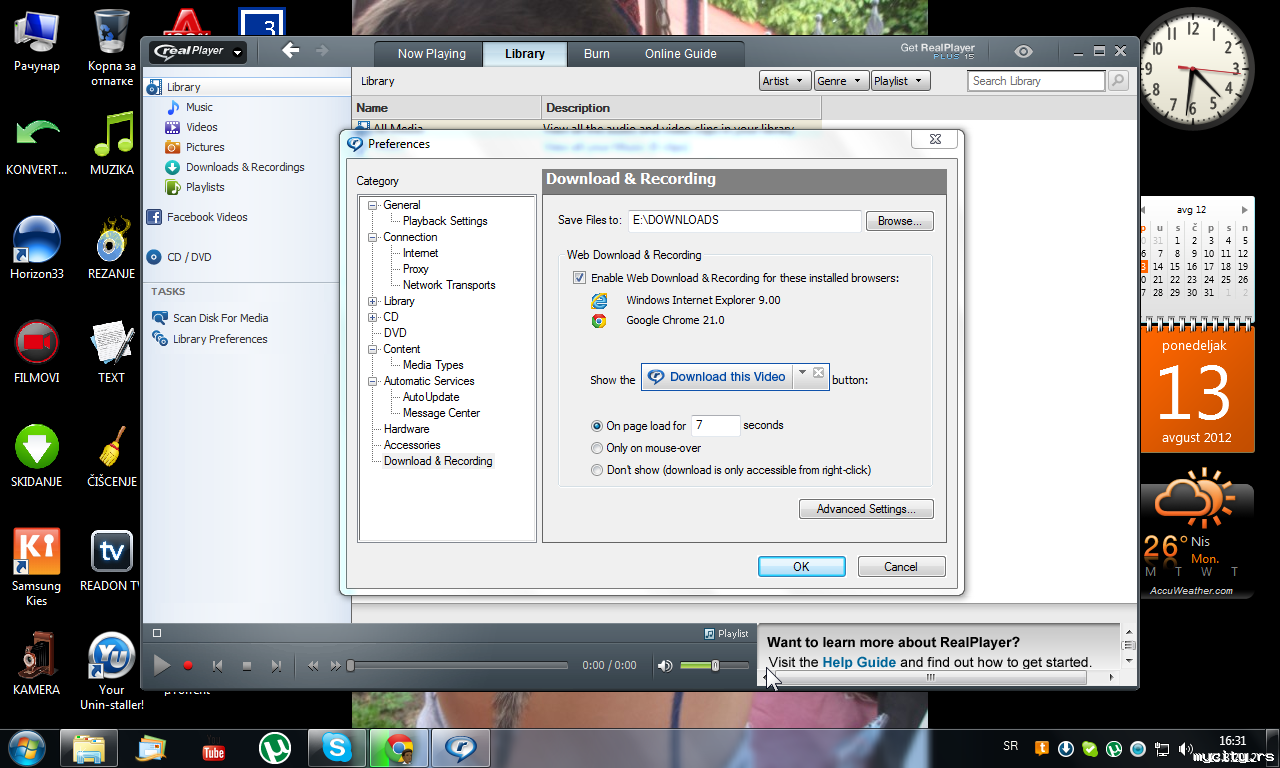Image resolution: width=1280 pixels, height=768 pixels.
Task: Go back with the RealPlayer back arrow
Action: point(290,51)
